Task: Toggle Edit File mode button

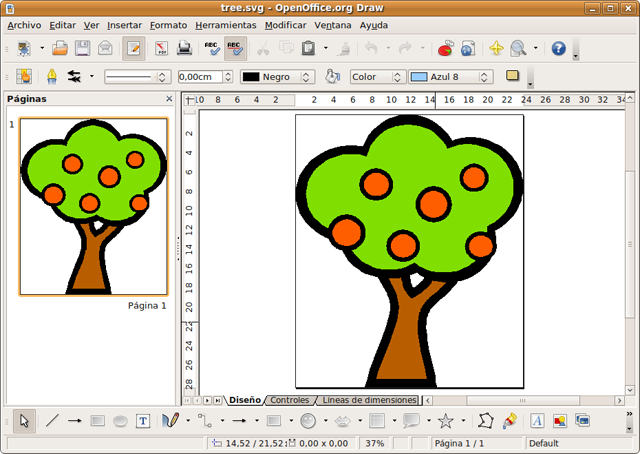Action: [x=132, y=48]
